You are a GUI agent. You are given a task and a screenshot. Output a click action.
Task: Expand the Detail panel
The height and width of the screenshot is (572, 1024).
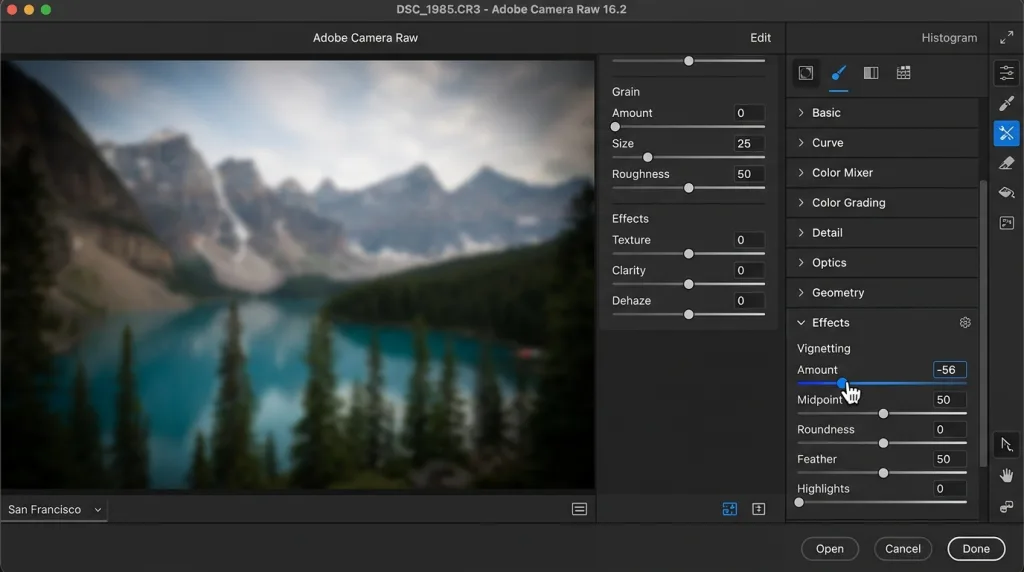point(882,233)
